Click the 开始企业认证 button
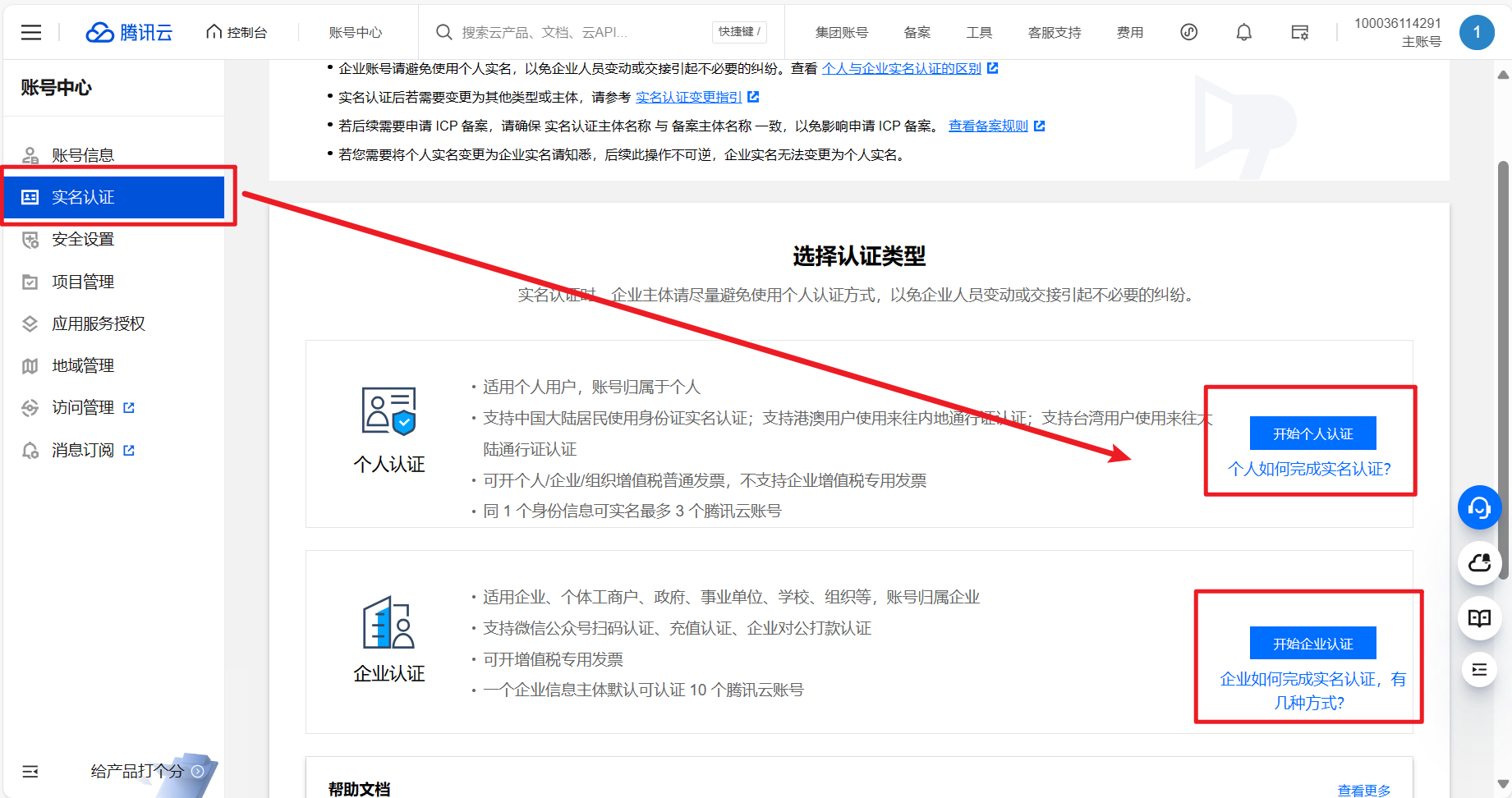1512x798 pixels. tap(1312, 644)
